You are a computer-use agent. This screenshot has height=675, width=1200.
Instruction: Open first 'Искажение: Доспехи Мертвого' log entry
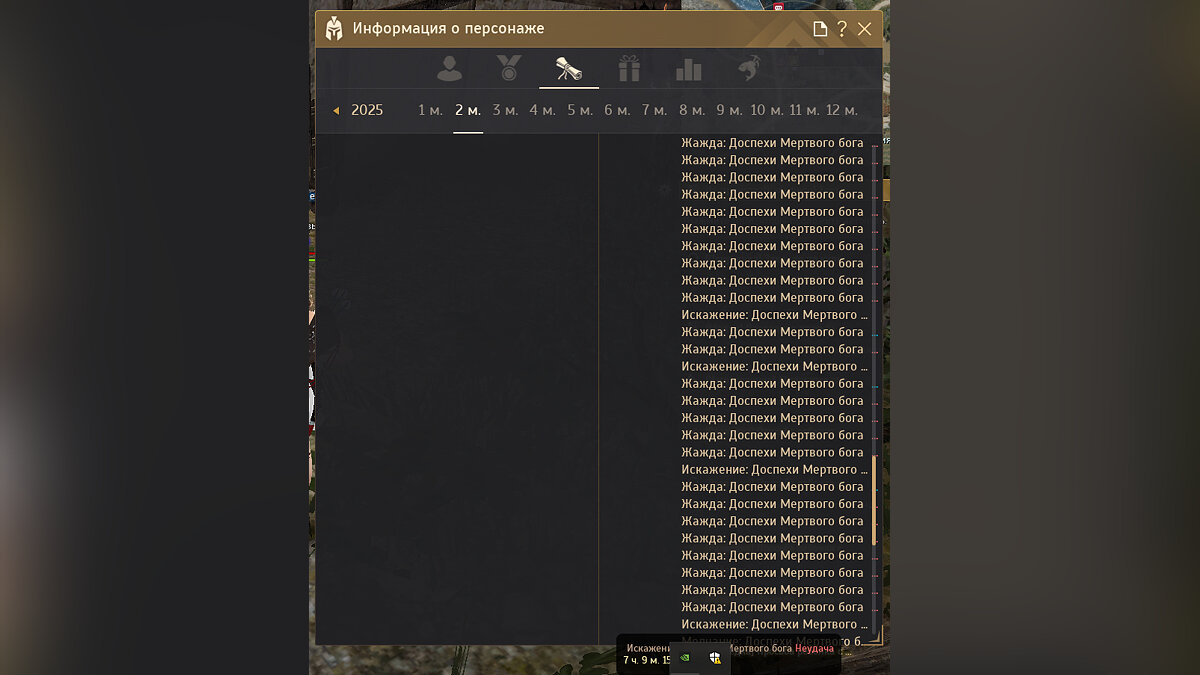[774, 315]
